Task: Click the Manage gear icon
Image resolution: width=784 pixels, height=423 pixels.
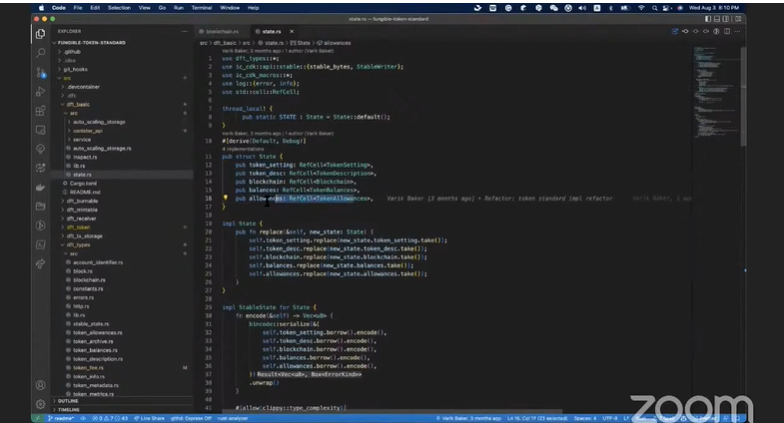Action: point(40,402)
